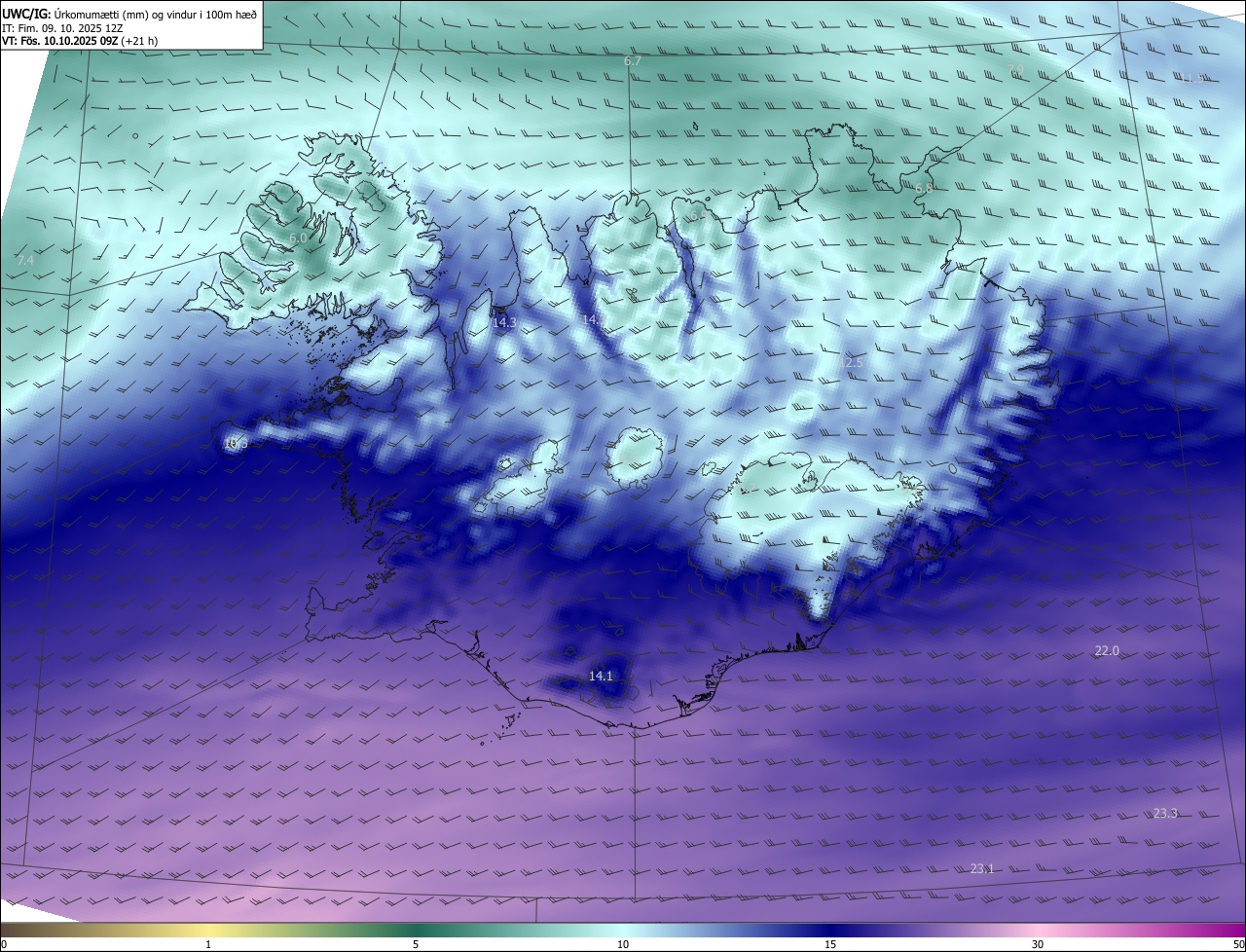This screenshot has height=952, width=1246.
Task: Click the 6.8 value in the northeast
Action: coord(924,187)
